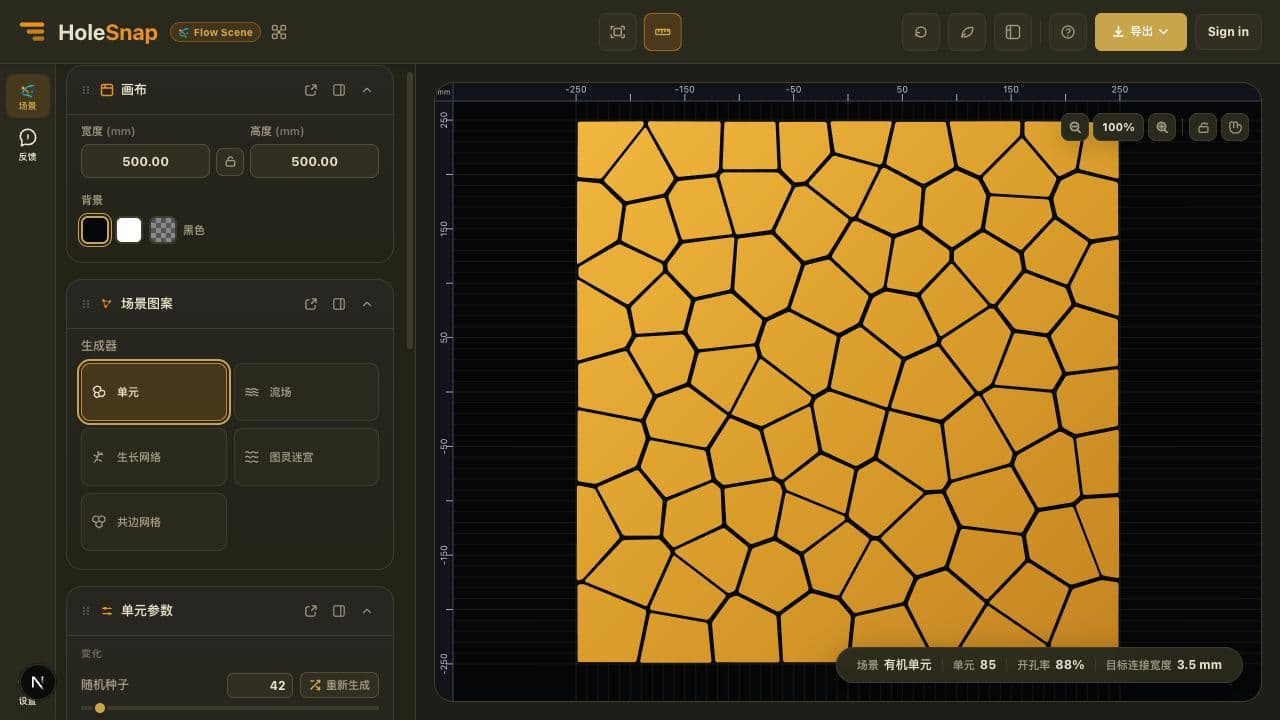Click the random seed slider handle
The width and height of the screenshot is (1280, 720).
pyautogui.click(x=100, y=708)
